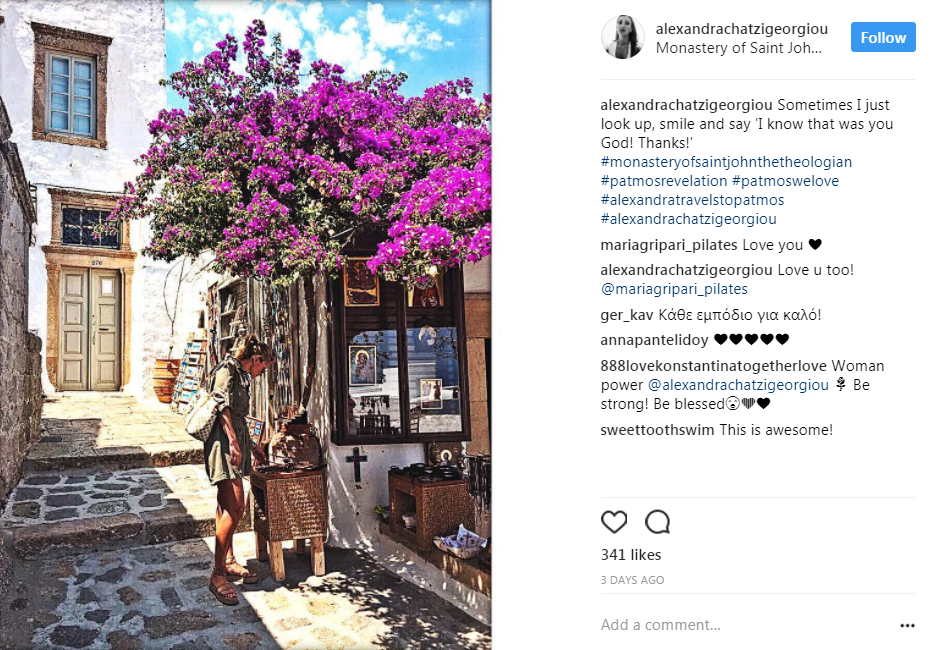Open @alexandrachatzigeorgiou mention in Woman power comment
The image size is (937, 650).
738,385
